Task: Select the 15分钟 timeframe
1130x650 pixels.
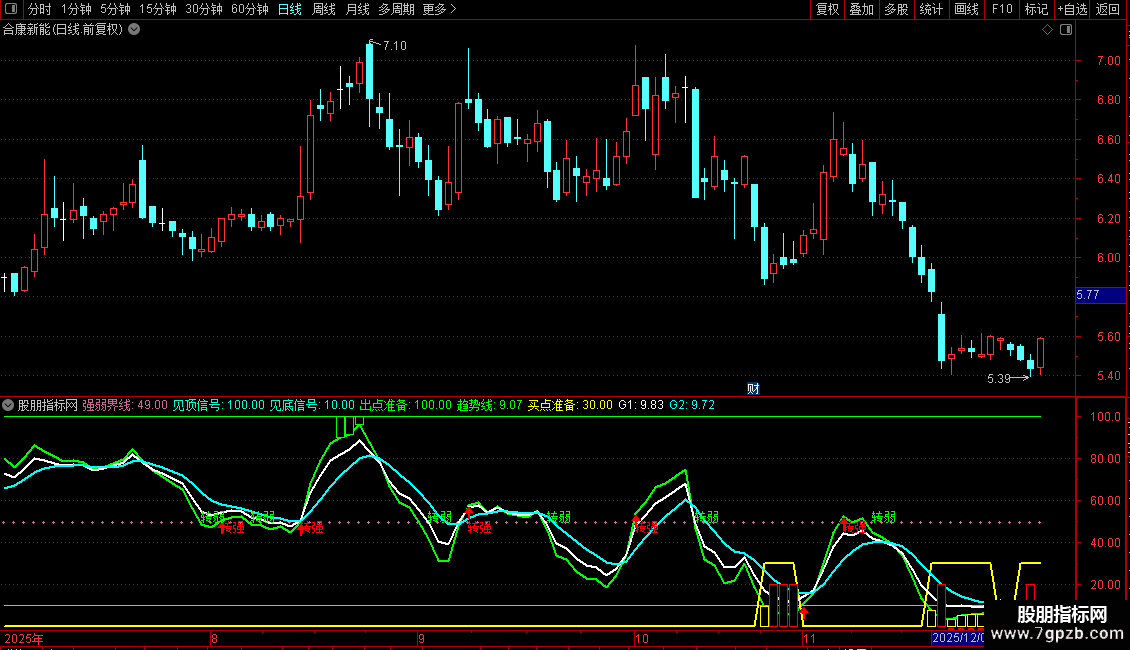Action: point(158,9)
